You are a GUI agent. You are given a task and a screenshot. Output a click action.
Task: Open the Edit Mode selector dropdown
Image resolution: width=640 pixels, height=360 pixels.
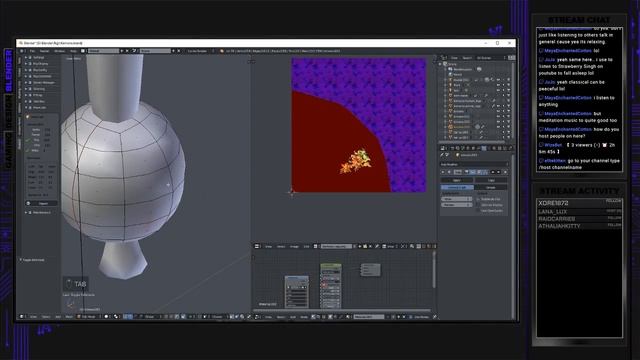[x=89, y=316]
